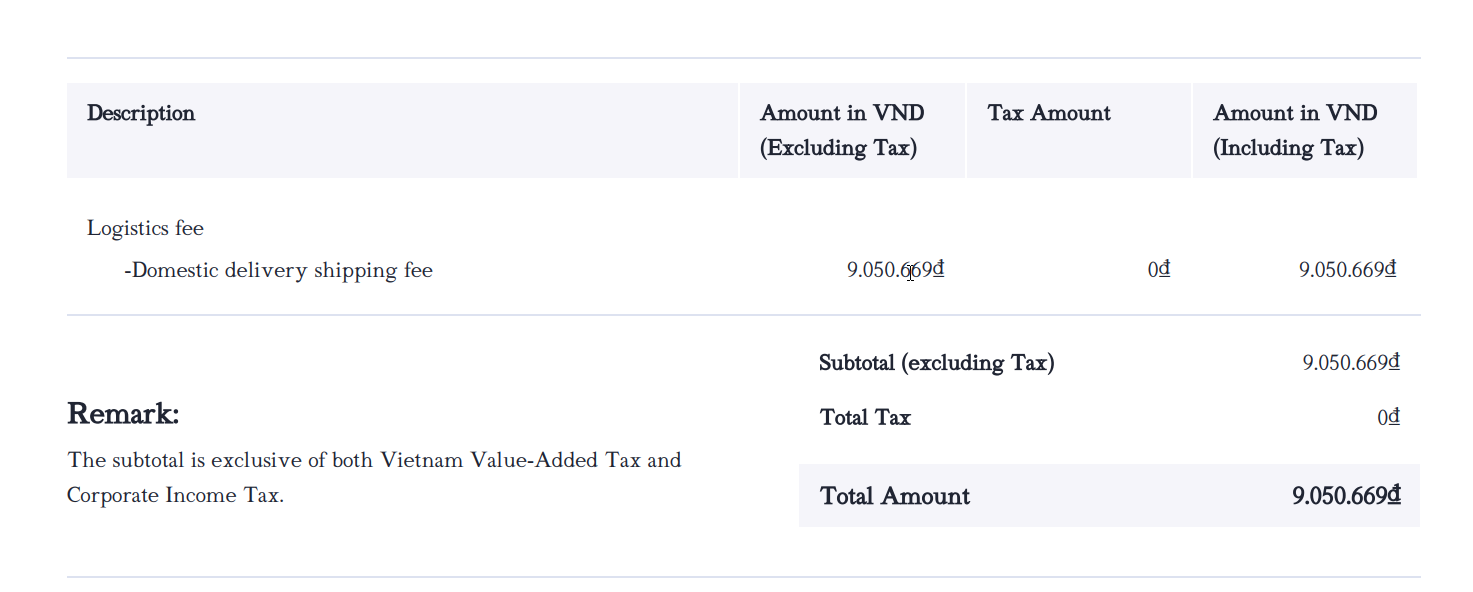Viewport: 1473px width, 592px height.
Task: Select the Amount in VND (Excluding Tax) header
Action: click(842, 130)
